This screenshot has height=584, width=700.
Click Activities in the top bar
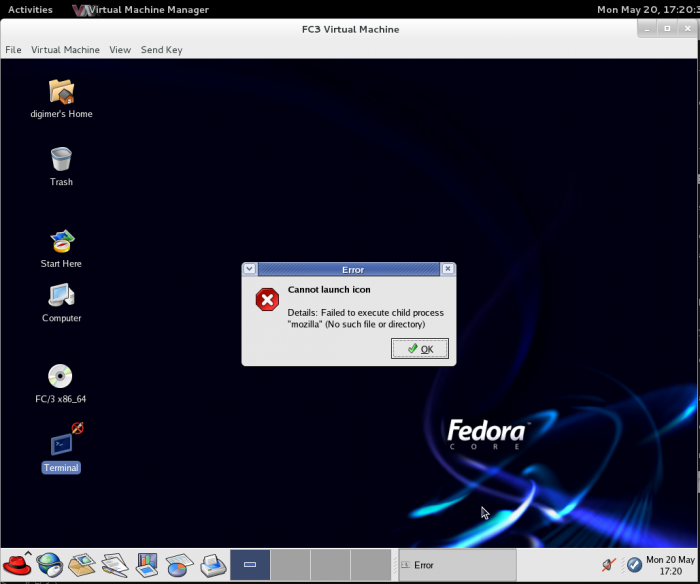(x=30, y=10)
